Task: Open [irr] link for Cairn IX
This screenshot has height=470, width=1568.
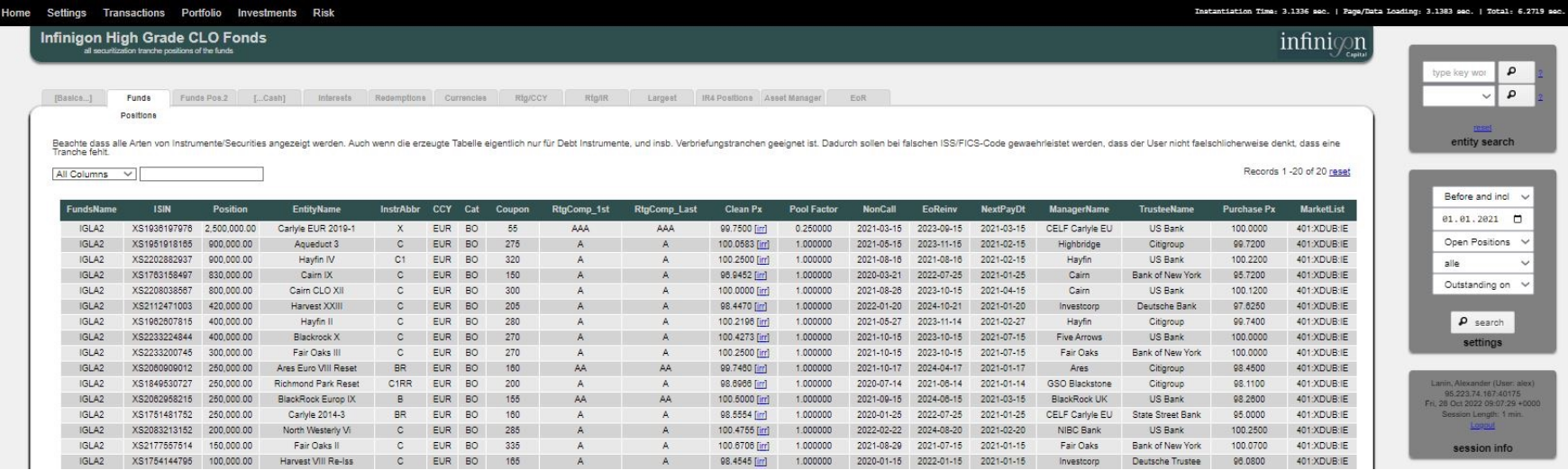Action: 761,276
